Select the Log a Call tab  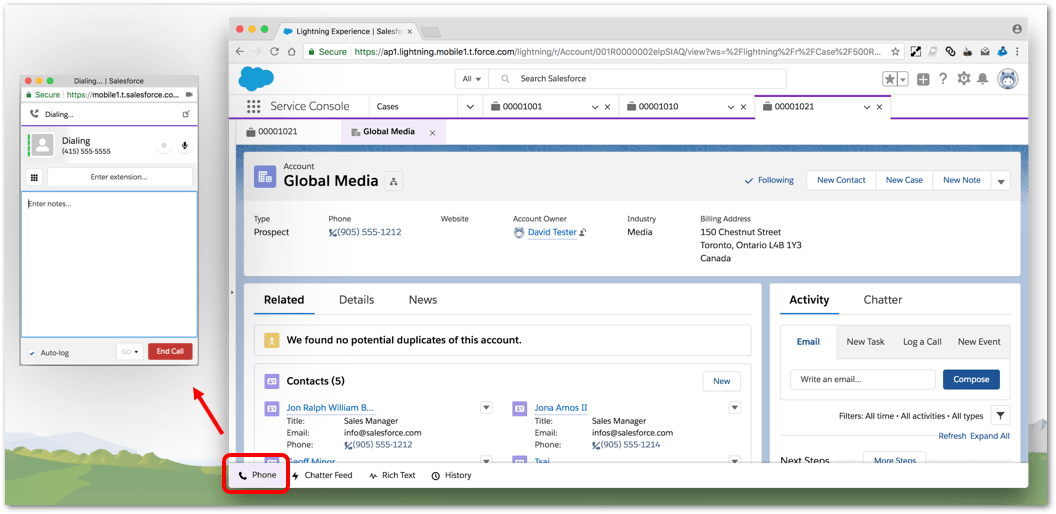point(921,341)
